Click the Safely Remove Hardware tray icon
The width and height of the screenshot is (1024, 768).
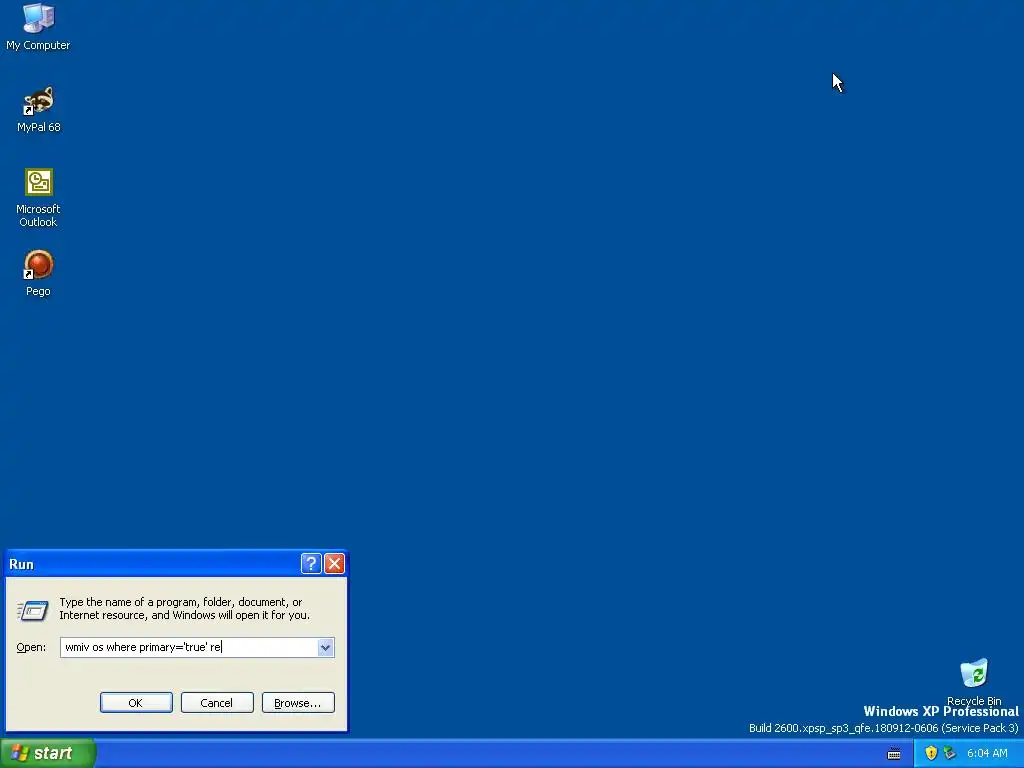coord(949,753)
